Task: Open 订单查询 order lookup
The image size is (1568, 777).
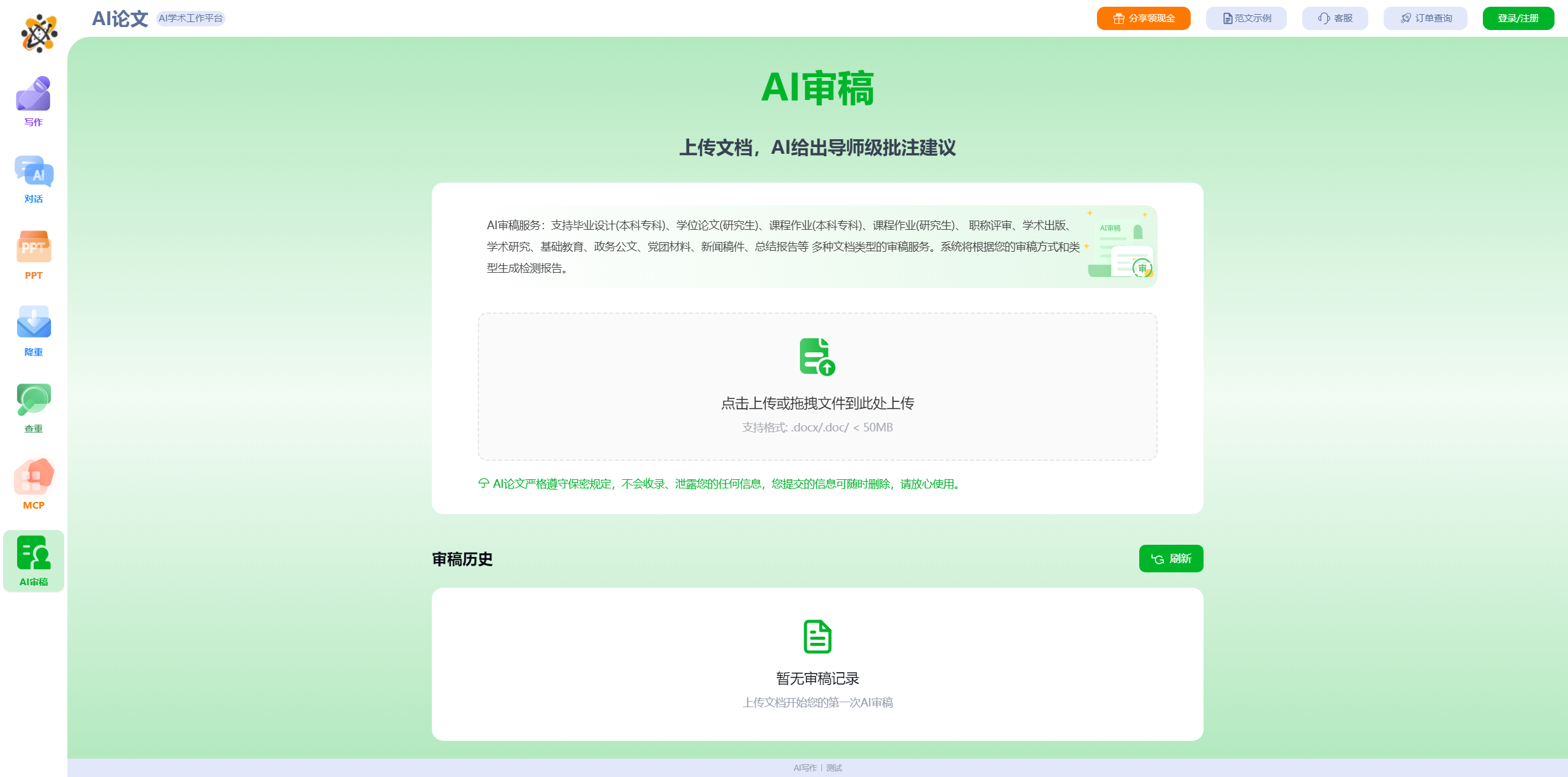Action: click(1425, 18)
